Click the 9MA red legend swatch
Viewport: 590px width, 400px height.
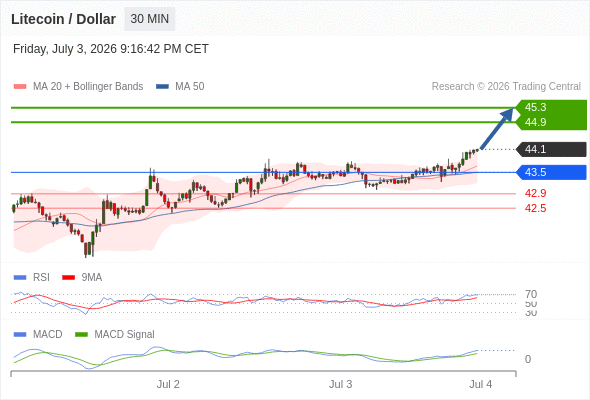[x=68, y=278]
